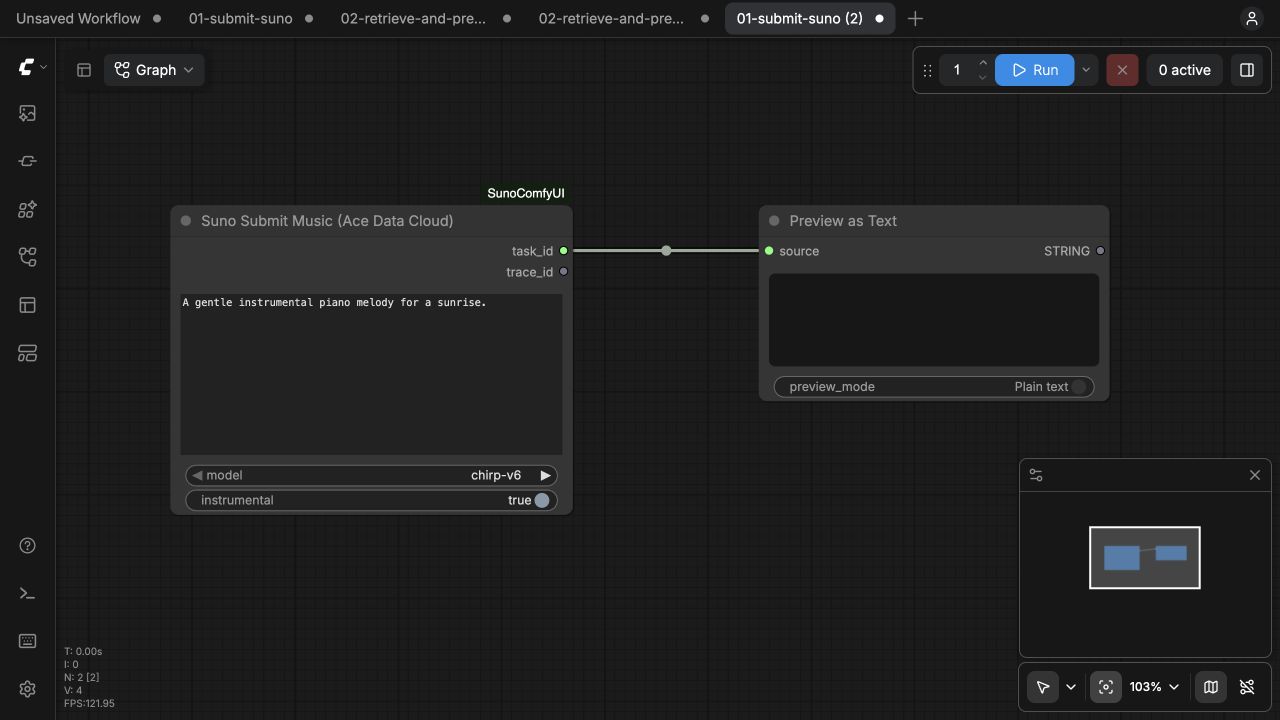
Task: Toggle the minimap map icon
Action: point(1211,687)
